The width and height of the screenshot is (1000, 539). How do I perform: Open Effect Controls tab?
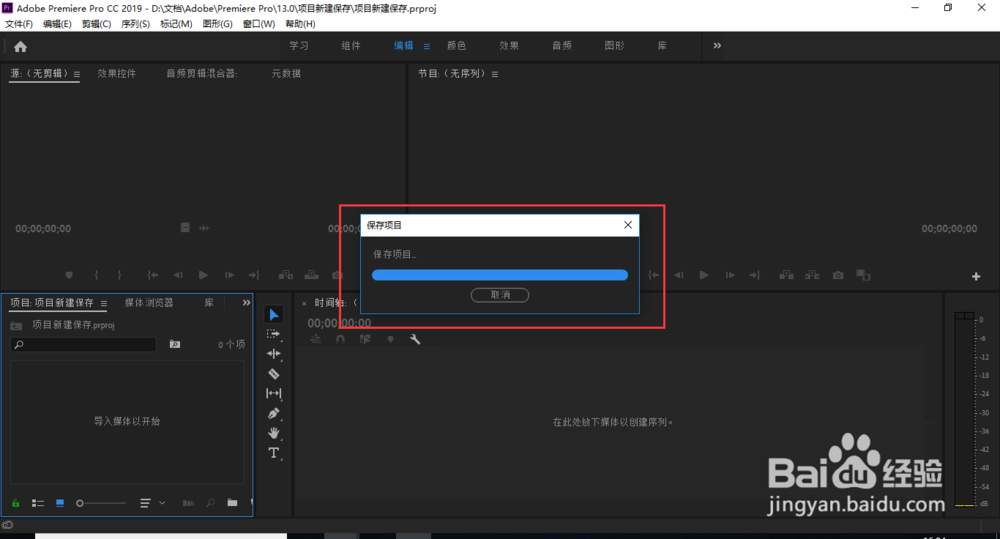pyautogui.click(x=116, y=73)
